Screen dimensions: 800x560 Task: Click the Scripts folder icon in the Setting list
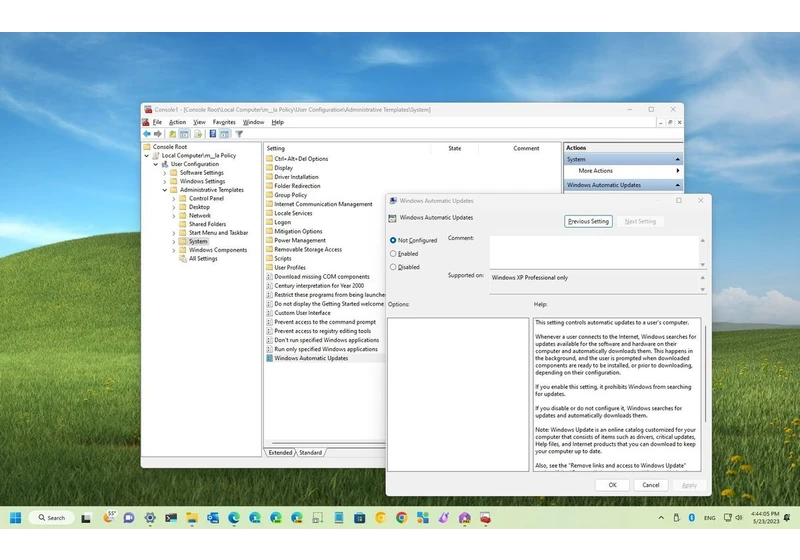269,258
